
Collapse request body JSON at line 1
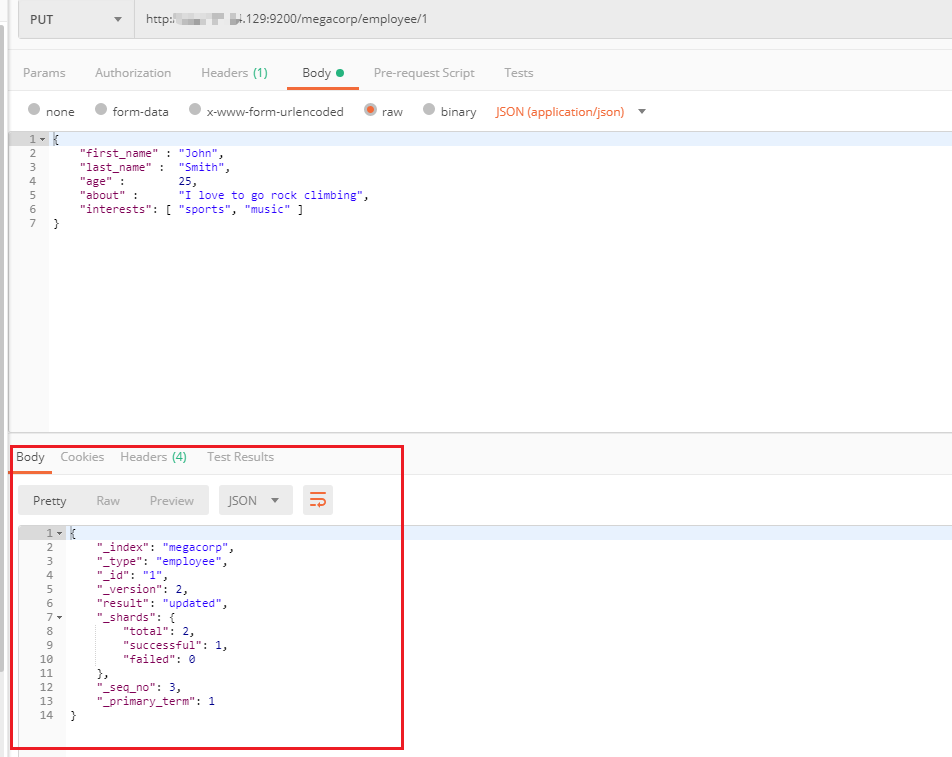point(42,139)
